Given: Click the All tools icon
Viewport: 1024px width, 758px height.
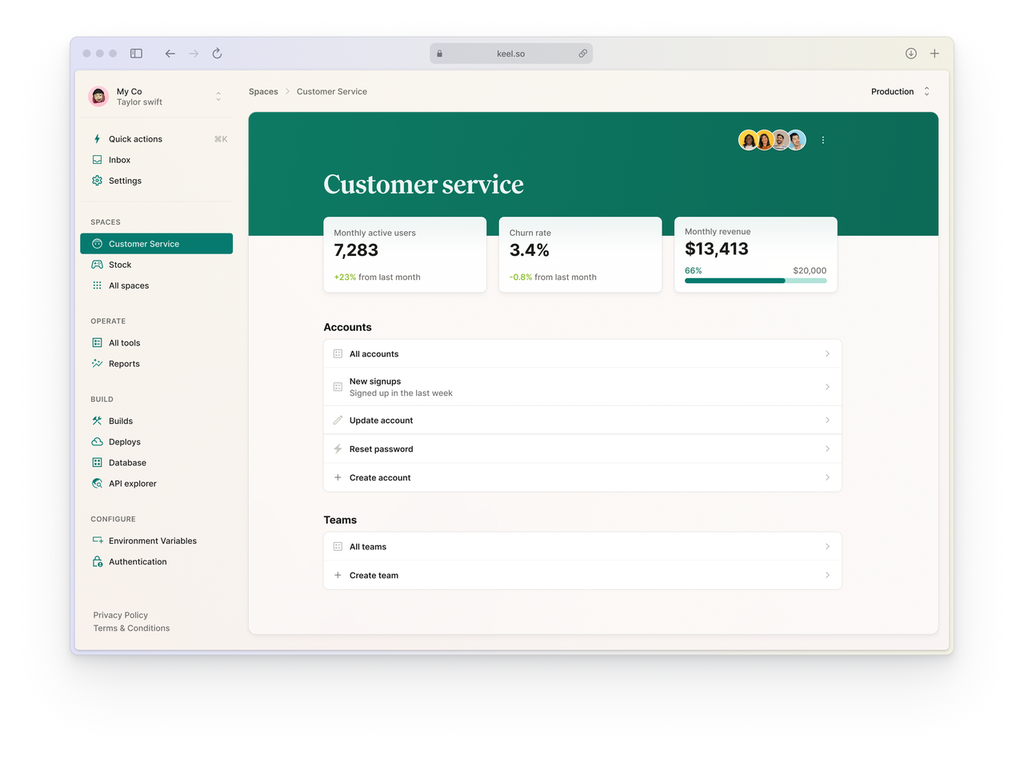Looking at the screenshot, I should (97, 343).
